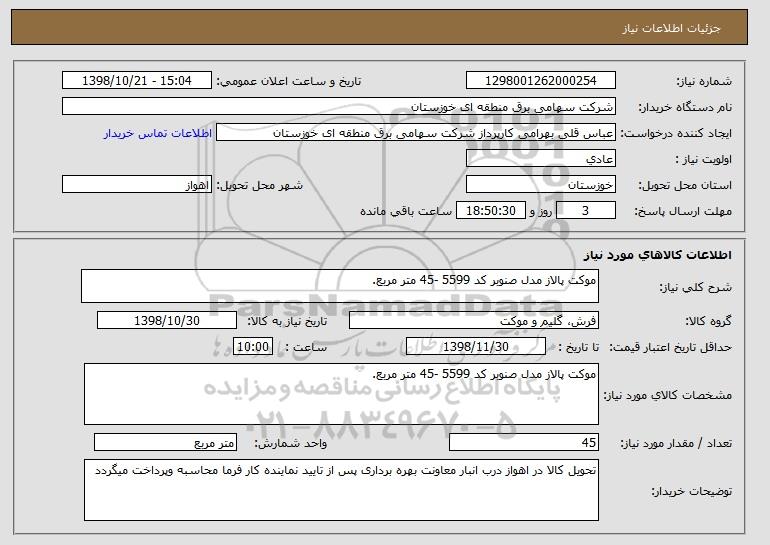Select the goods group field فرش، گليم و موکت
Screen dimensions: 770x545
click(x=474, y=321)
